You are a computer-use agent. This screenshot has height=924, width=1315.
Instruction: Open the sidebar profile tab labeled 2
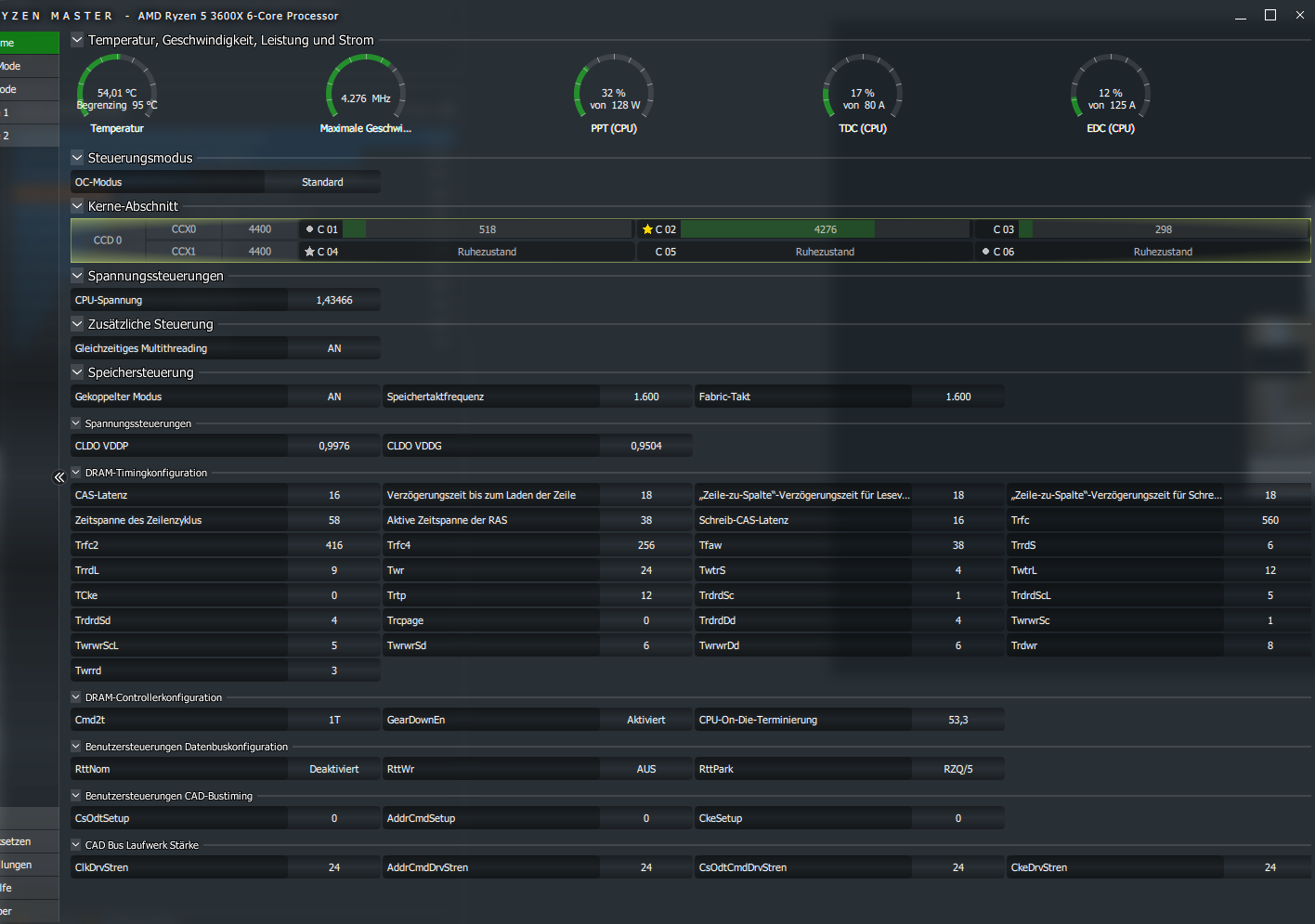(x=29, y=136)
